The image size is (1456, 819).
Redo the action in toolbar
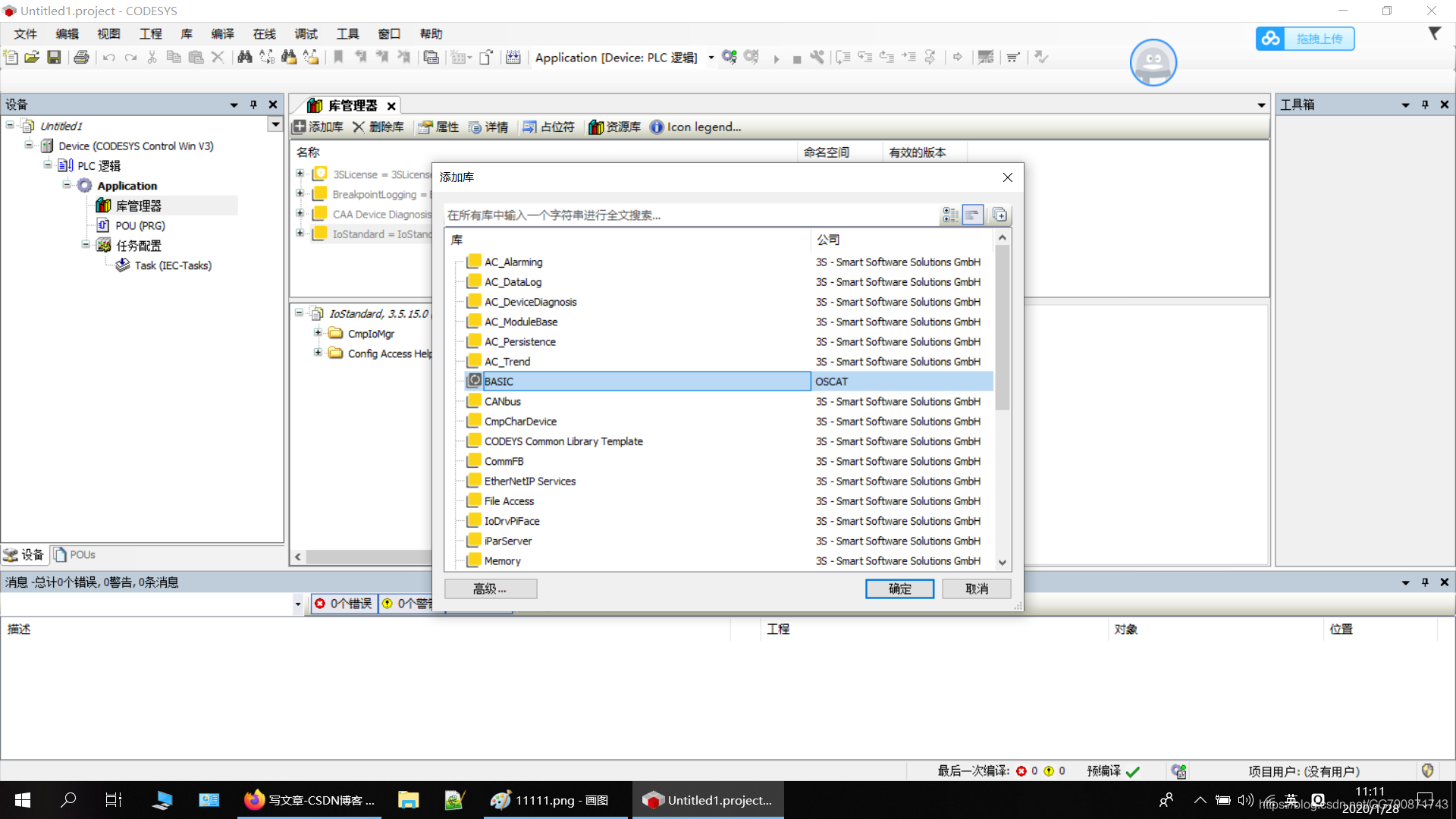pos(131,57)
